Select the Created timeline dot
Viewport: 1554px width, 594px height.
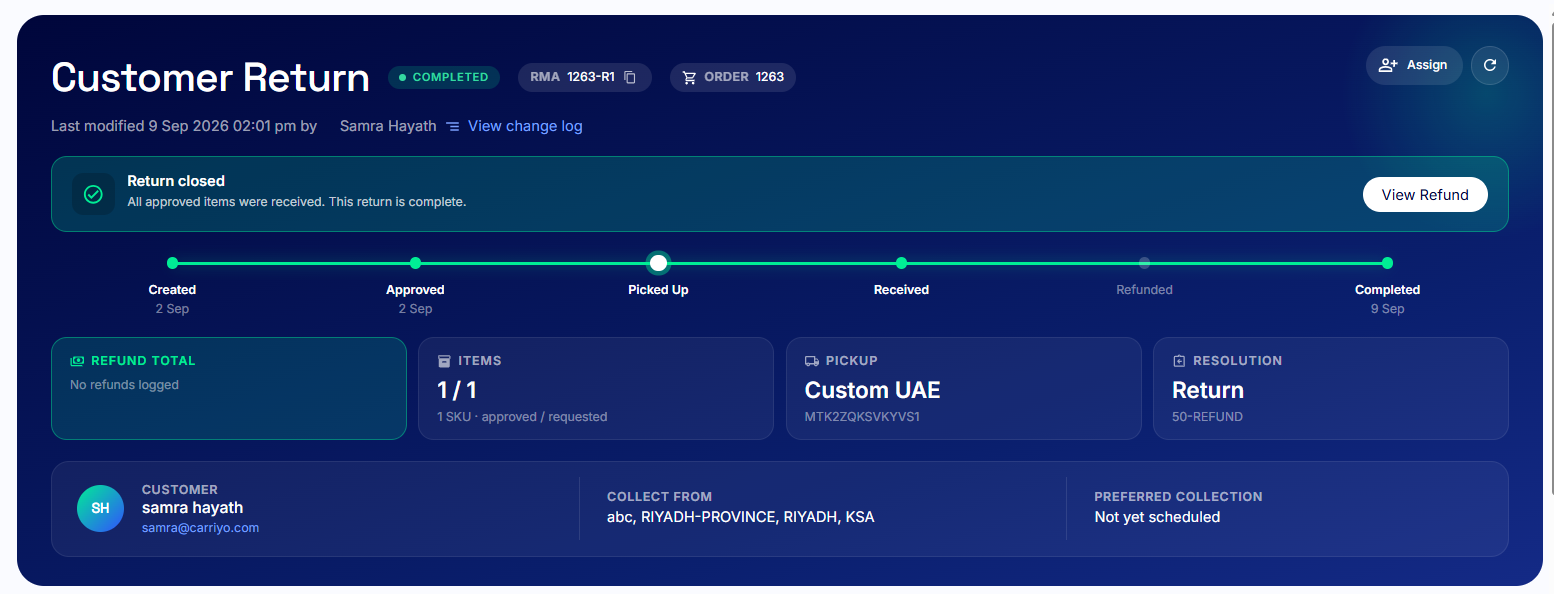(x=172, y=263)
